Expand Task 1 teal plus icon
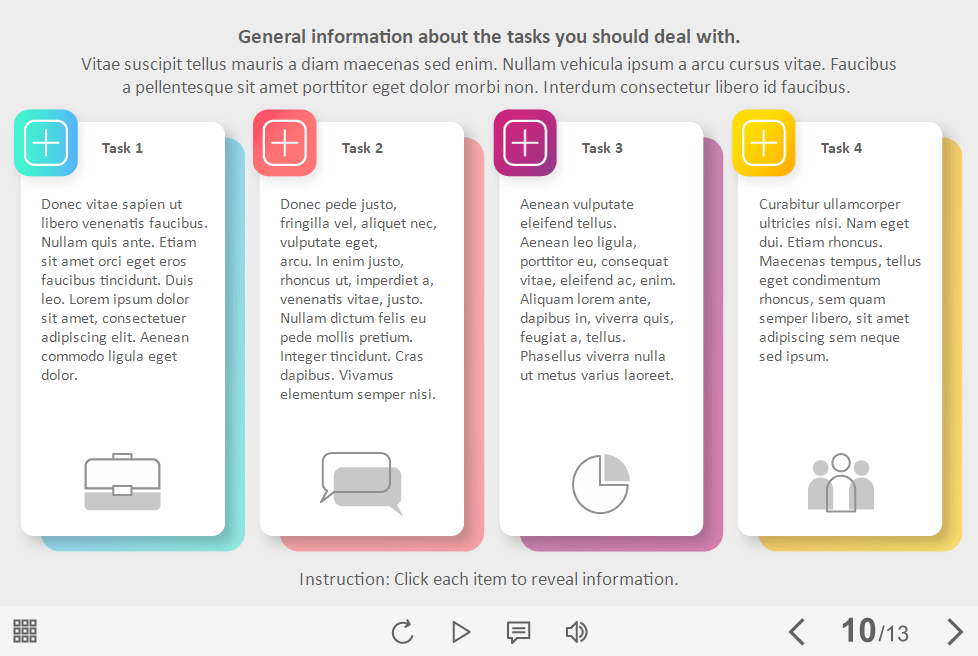This screenshot has width=978, height=656. [46, 143]
